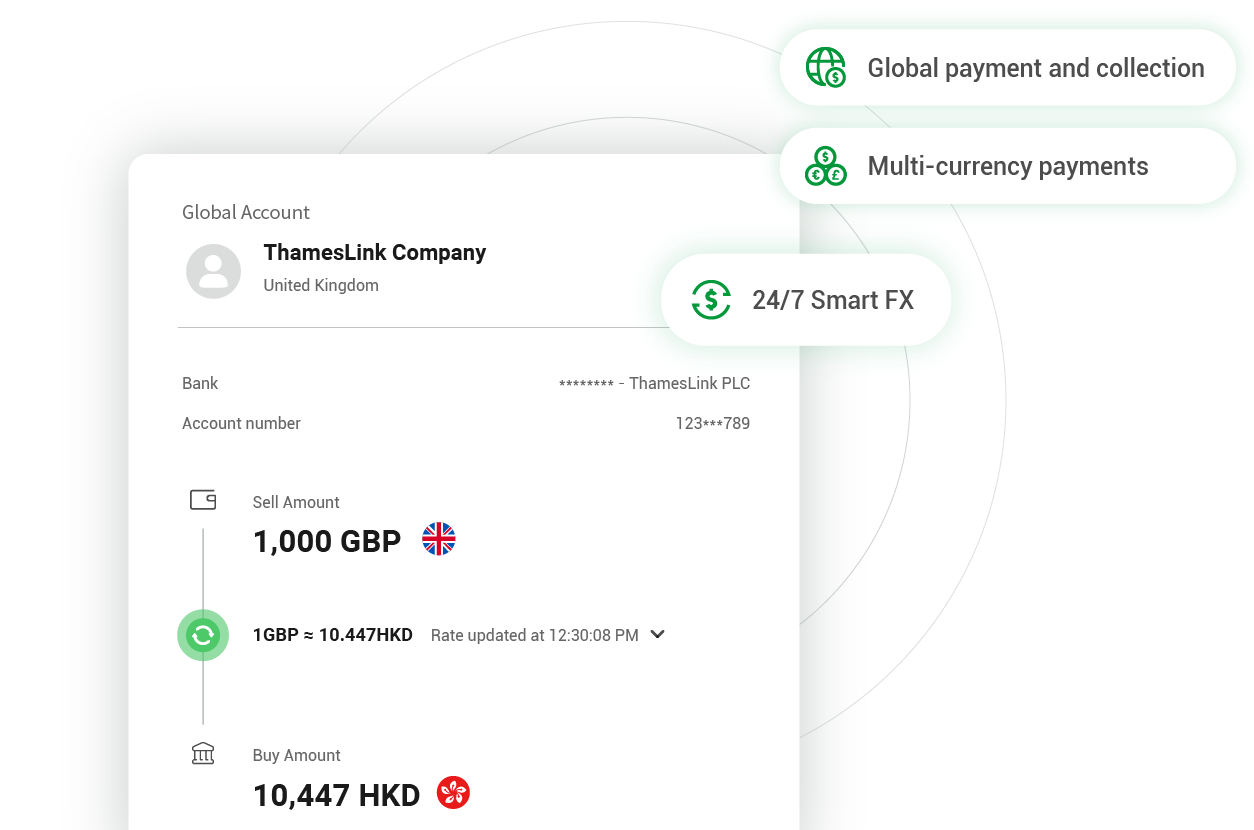Click the 1GBP ≈ 10.447HKD rate text
The height and width of the screenshot is (830, 1254).
pos(333,635)
